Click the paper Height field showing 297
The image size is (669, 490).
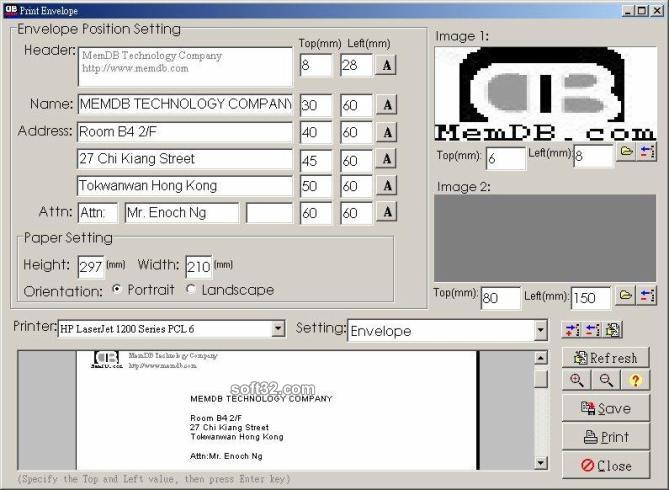point(91,267)
